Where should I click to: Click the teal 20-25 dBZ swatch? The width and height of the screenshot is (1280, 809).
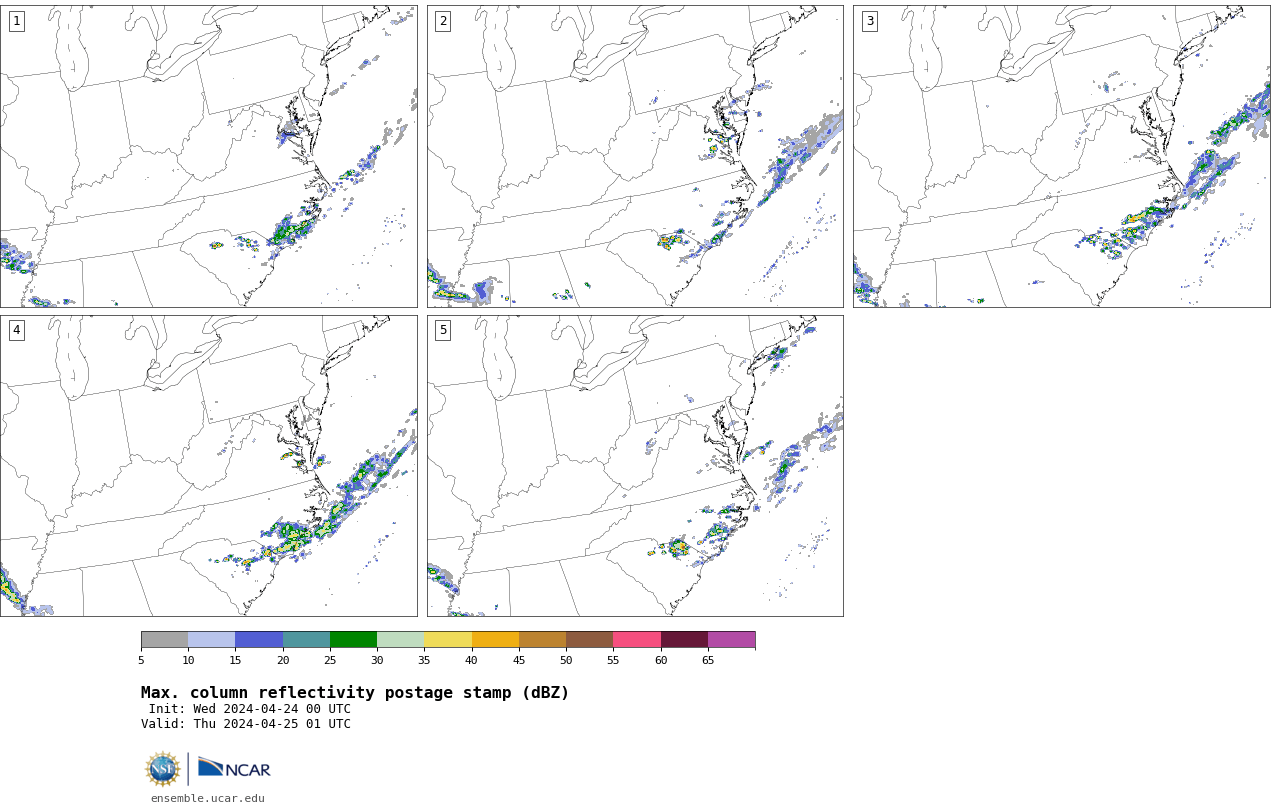(x=306, y=640)
